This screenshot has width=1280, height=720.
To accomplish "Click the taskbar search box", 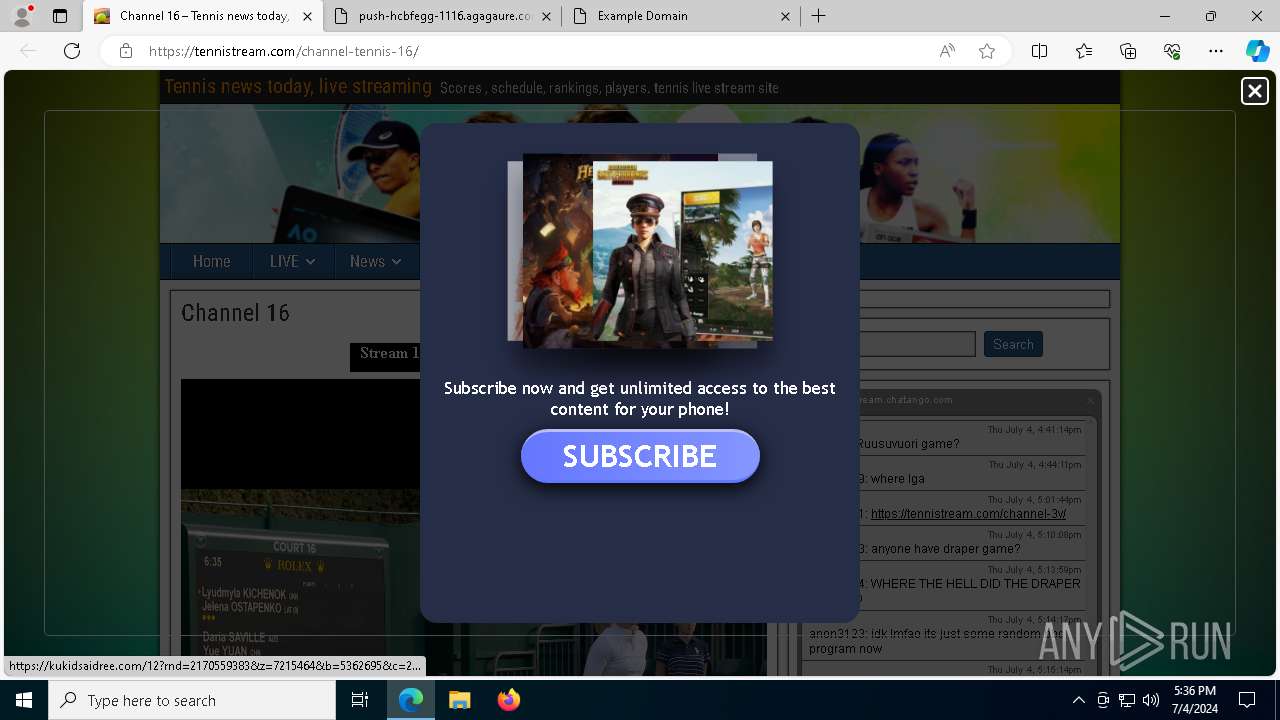I will (x=192, y=700).
